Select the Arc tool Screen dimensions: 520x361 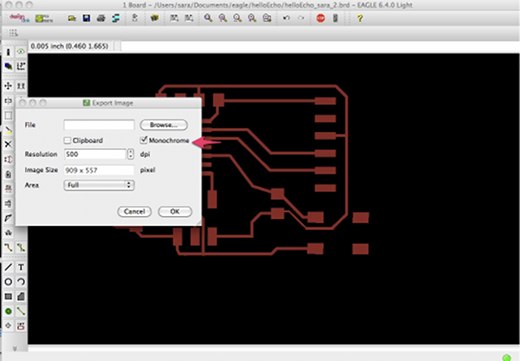(21, 282)
